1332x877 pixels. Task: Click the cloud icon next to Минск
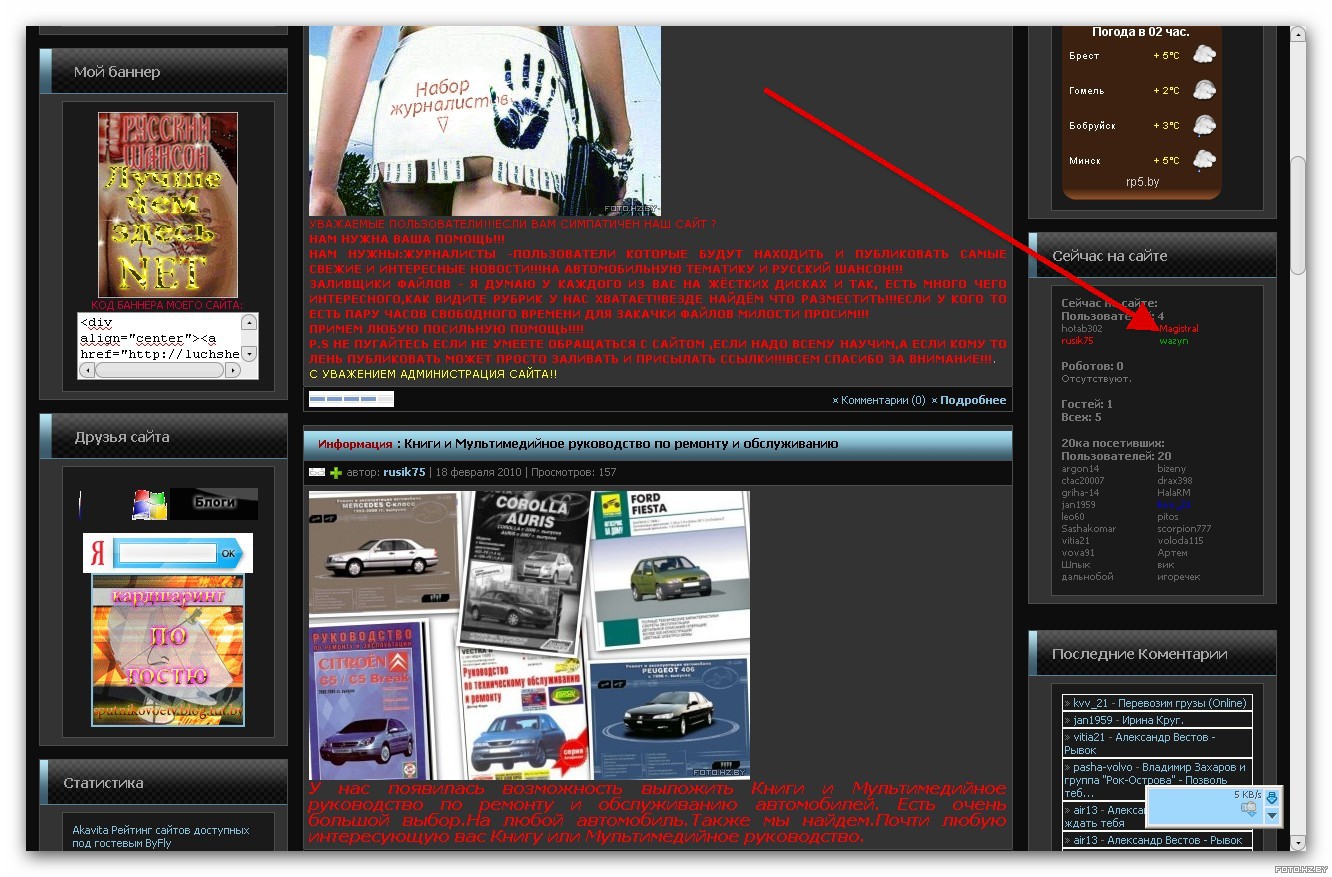click(x=1204, y=160)
